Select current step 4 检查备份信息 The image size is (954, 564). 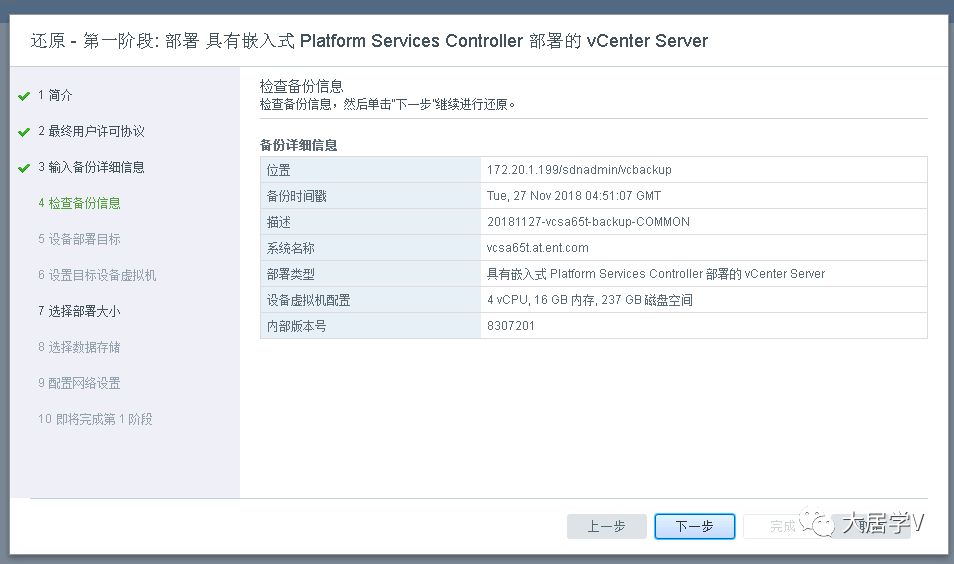(79, 204)
